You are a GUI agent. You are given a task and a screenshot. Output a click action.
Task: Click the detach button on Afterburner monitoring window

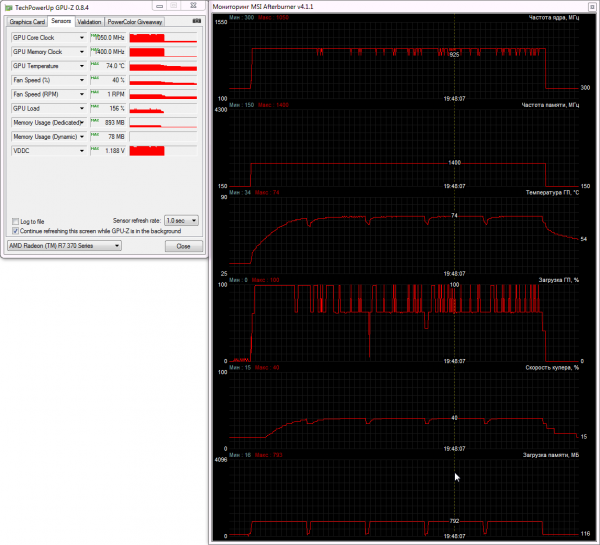point(592,7)
